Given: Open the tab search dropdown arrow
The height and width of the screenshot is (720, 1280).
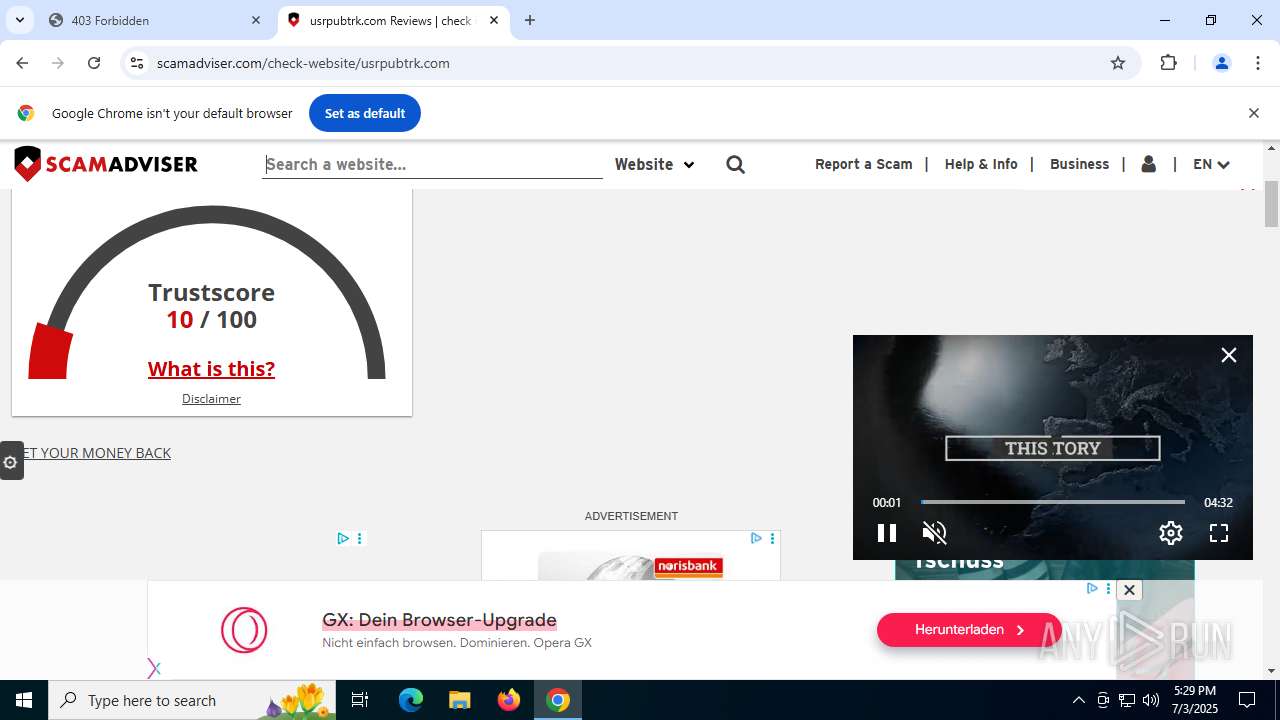Looking at the screenshot, I should (x=20, y=20).
